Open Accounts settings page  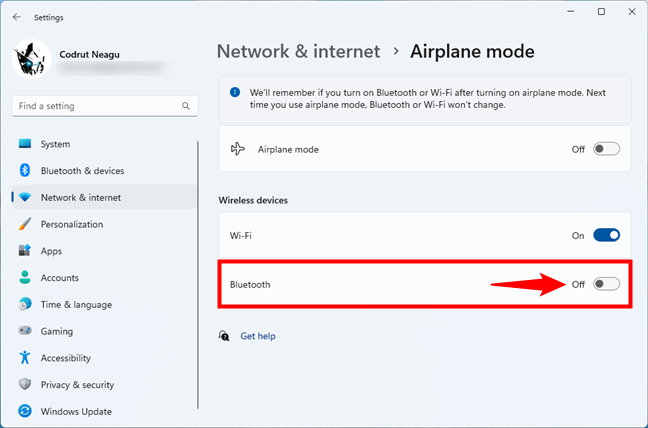[105, 277]
